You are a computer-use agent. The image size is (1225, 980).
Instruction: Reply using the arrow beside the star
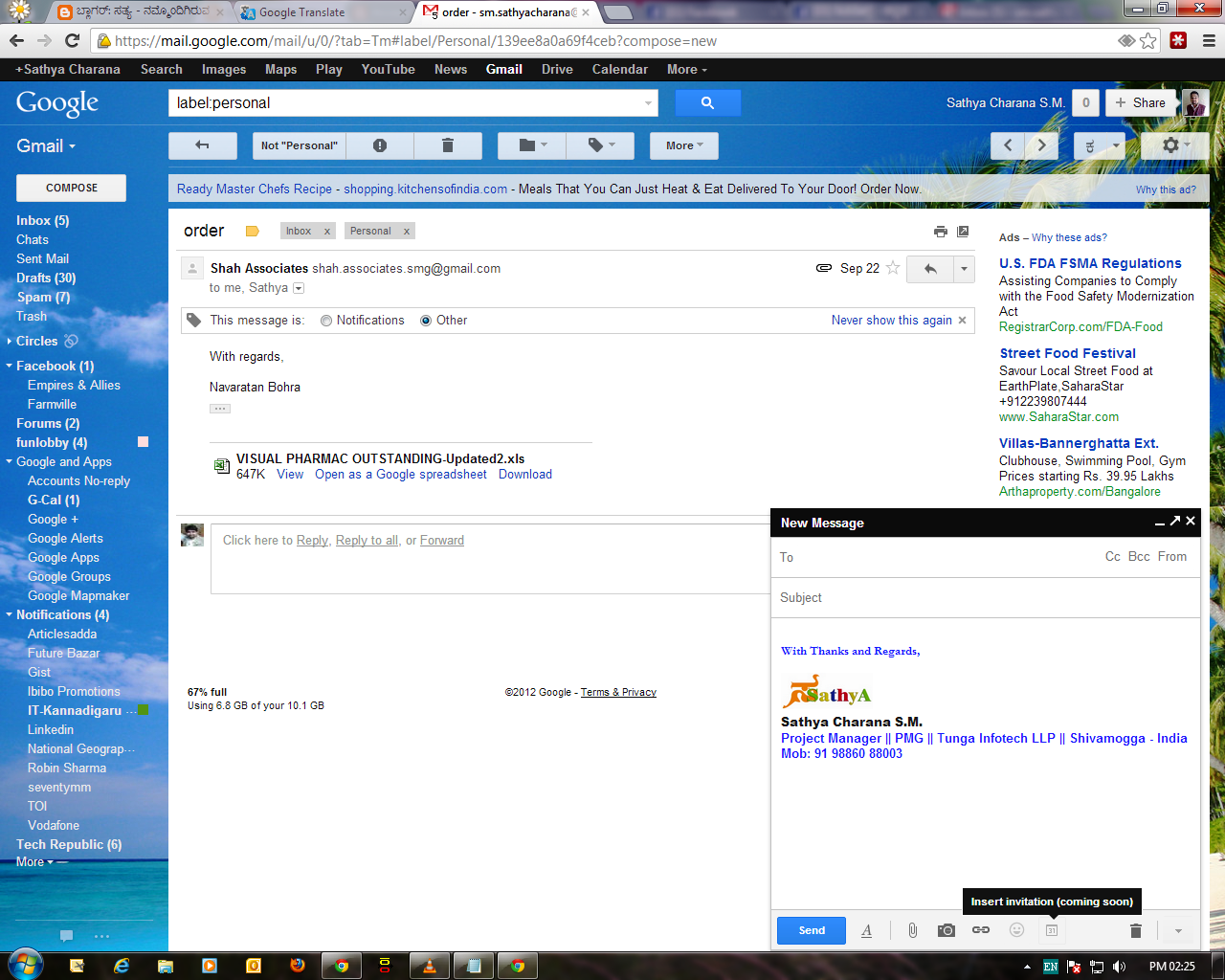tap(930, 269)
